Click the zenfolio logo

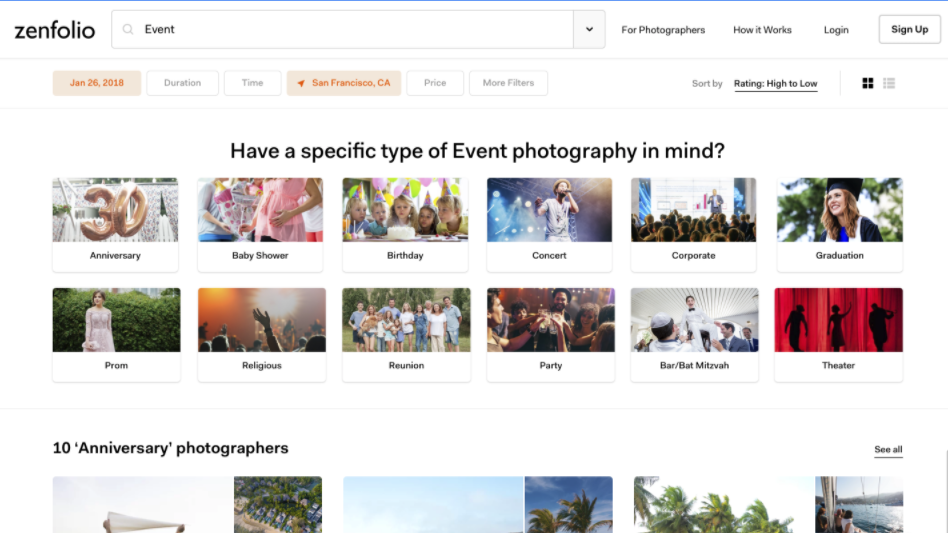click(55, 30)
